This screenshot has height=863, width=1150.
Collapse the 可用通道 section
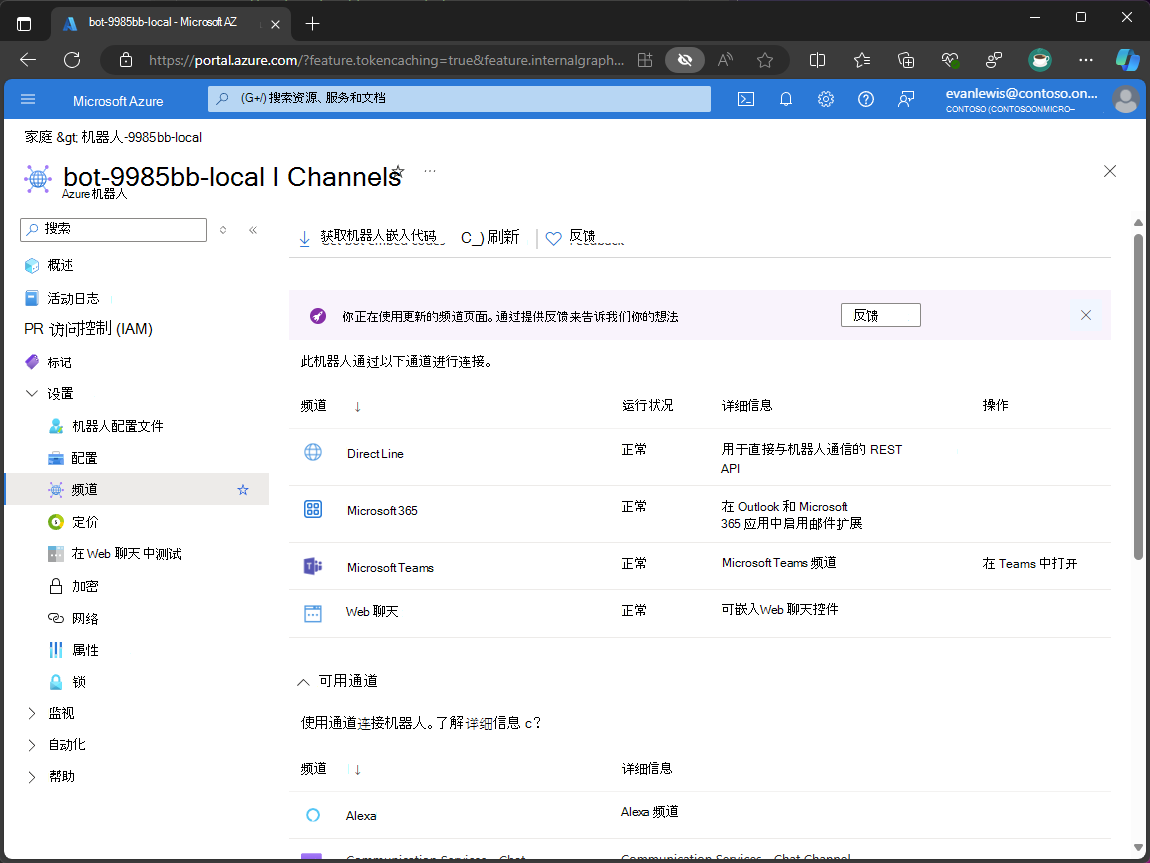click(303, 682)
